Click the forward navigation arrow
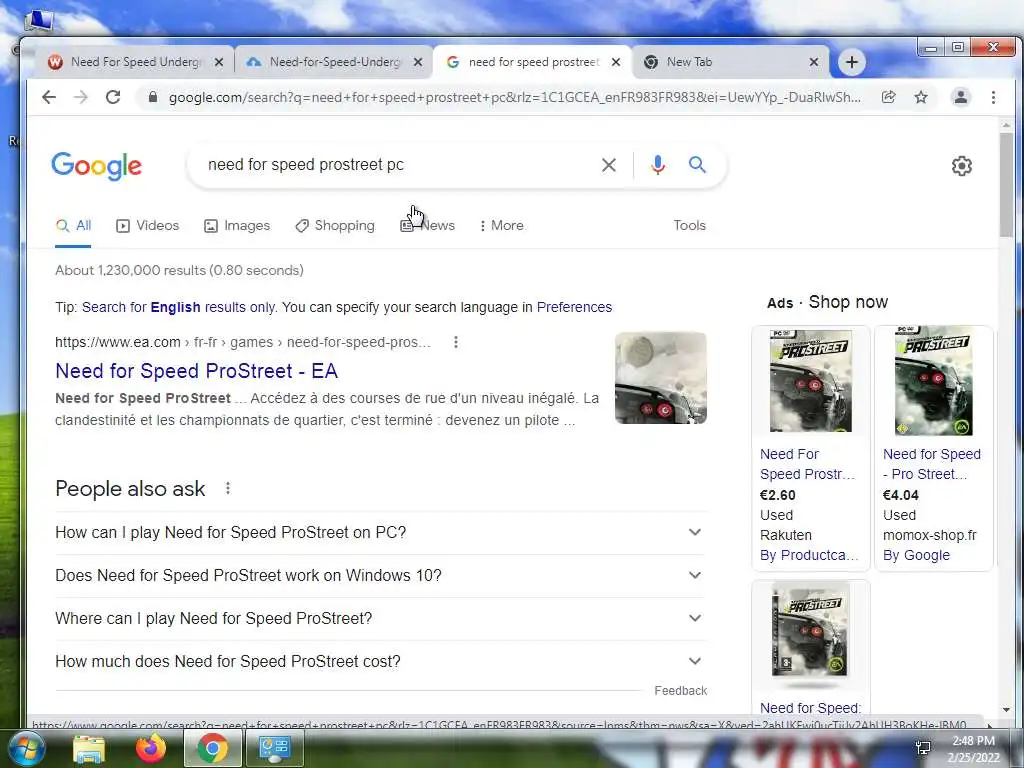1024x768 pixels. tap(80, 97)
